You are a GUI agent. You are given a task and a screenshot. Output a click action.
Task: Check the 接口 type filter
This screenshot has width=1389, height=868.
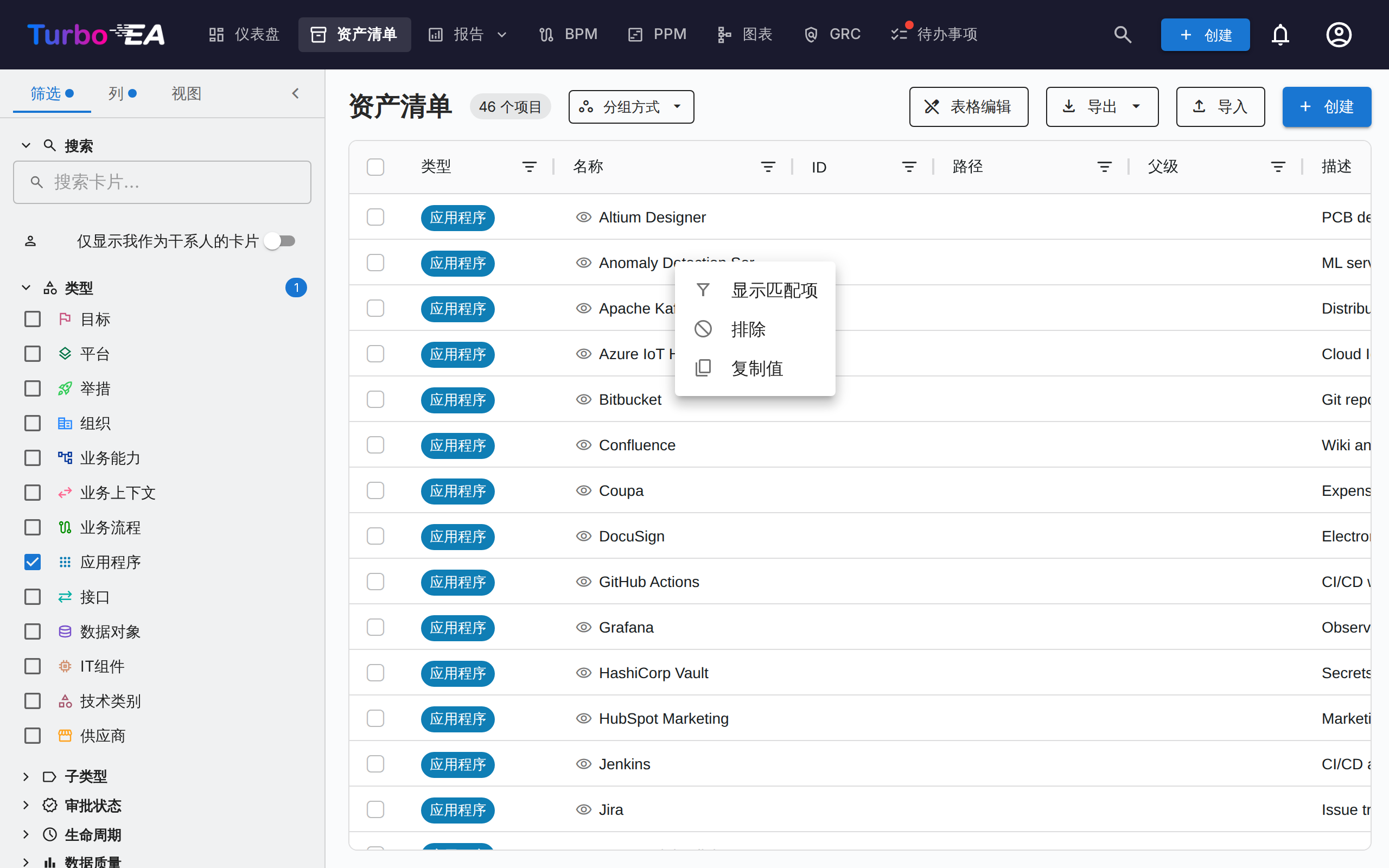pos(33,597)
